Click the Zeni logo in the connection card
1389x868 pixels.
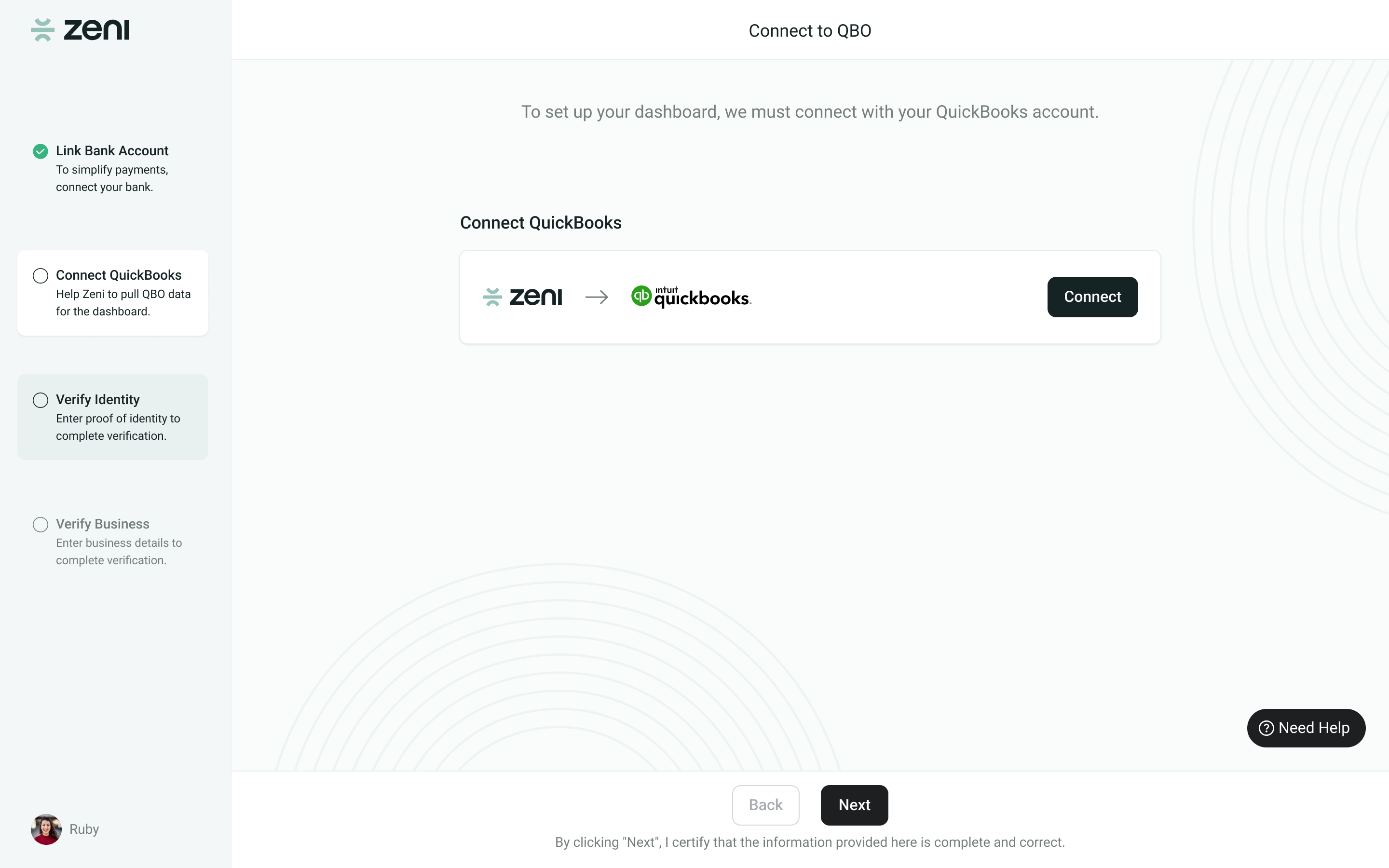tap(522, 297)
